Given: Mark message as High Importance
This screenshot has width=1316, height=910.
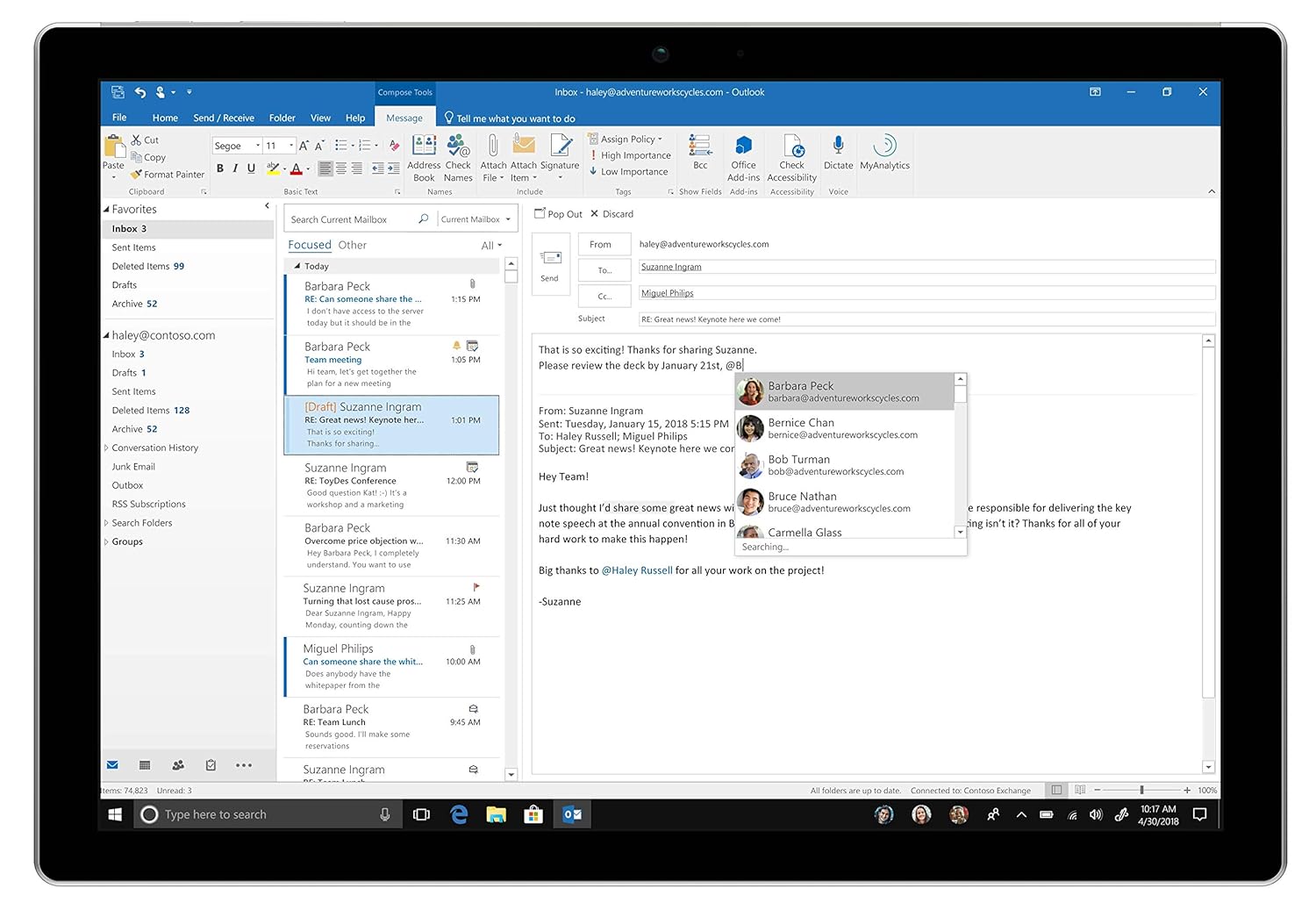Looking at the screenshot, I should coord(634,155).
